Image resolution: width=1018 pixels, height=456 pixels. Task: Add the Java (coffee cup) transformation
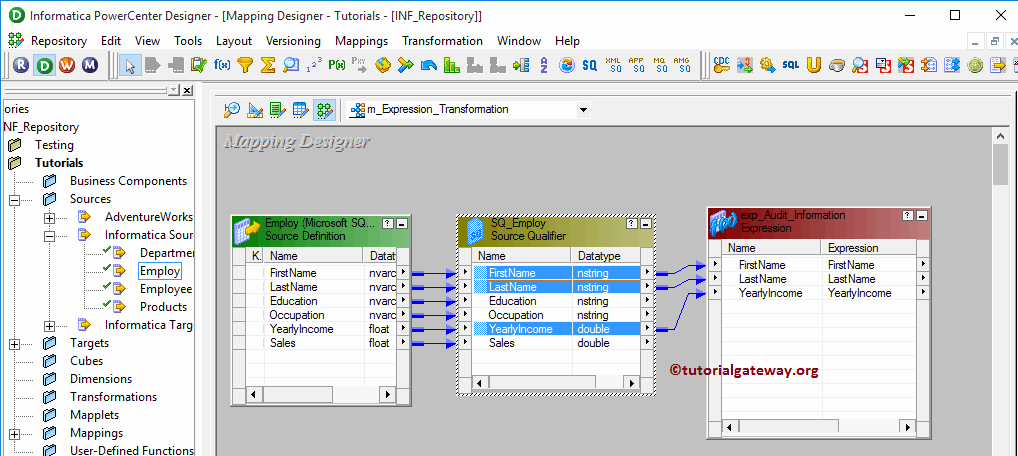click(x=837, y=65)
